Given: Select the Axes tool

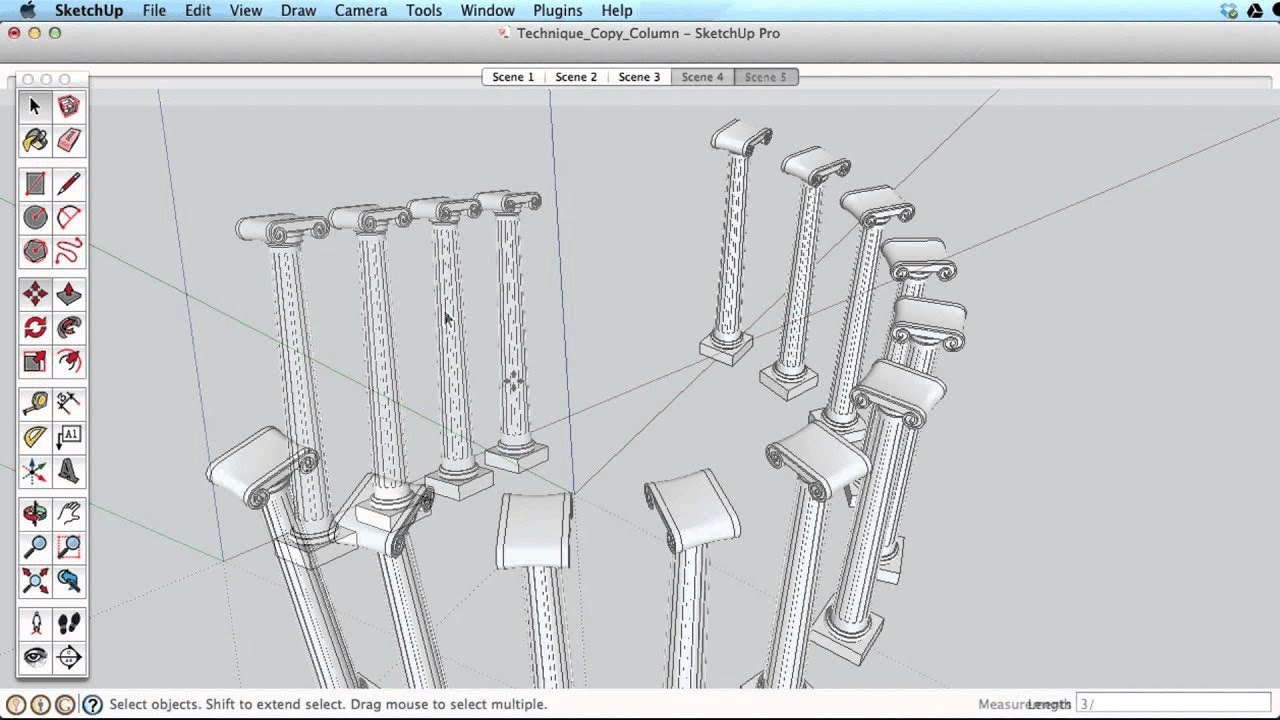Looking at the screenshot, I should (35, 470).
